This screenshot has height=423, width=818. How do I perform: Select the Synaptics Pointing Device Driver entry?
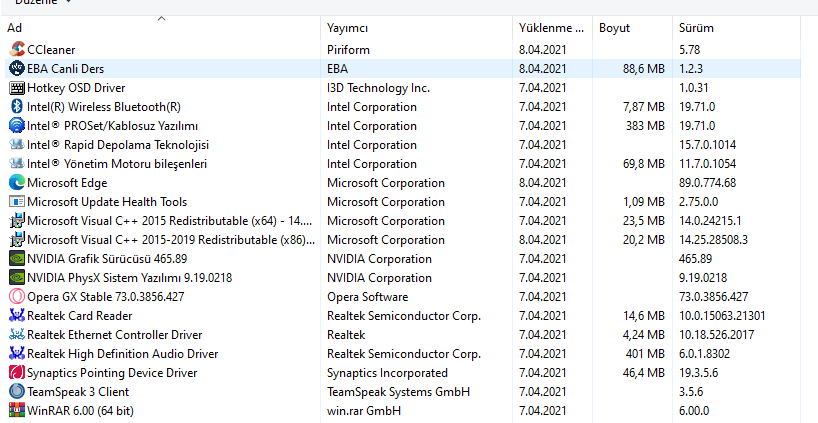tap(112, 373)
